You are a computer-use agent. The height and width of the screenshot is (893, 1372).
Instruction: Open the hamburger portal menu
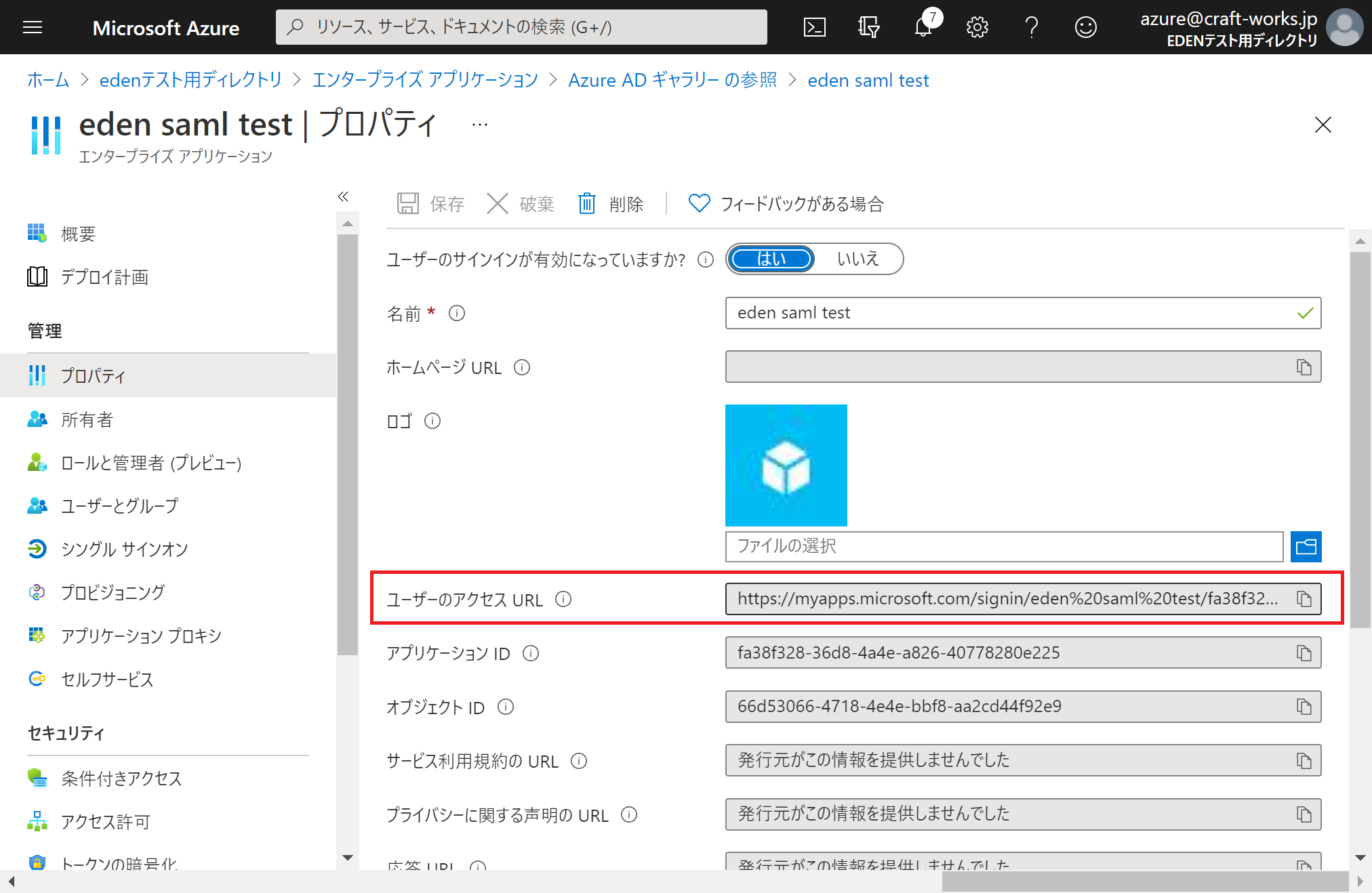pos(33,27)
